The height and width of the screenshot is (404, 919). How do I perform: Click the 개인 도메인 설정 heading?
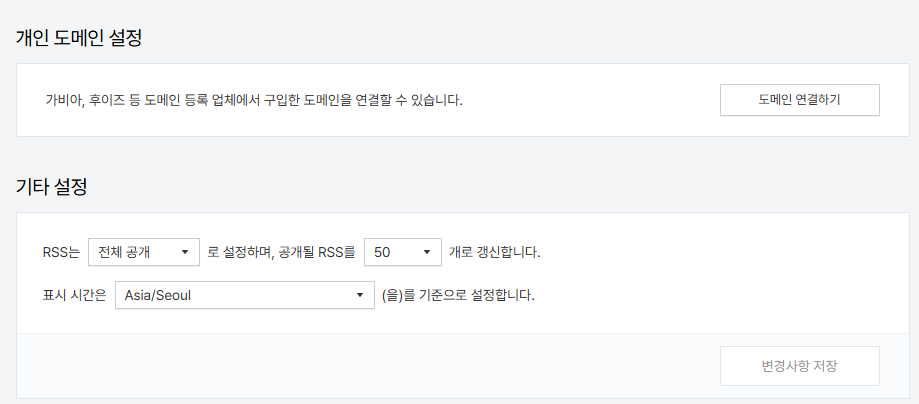tap(79, 40)
